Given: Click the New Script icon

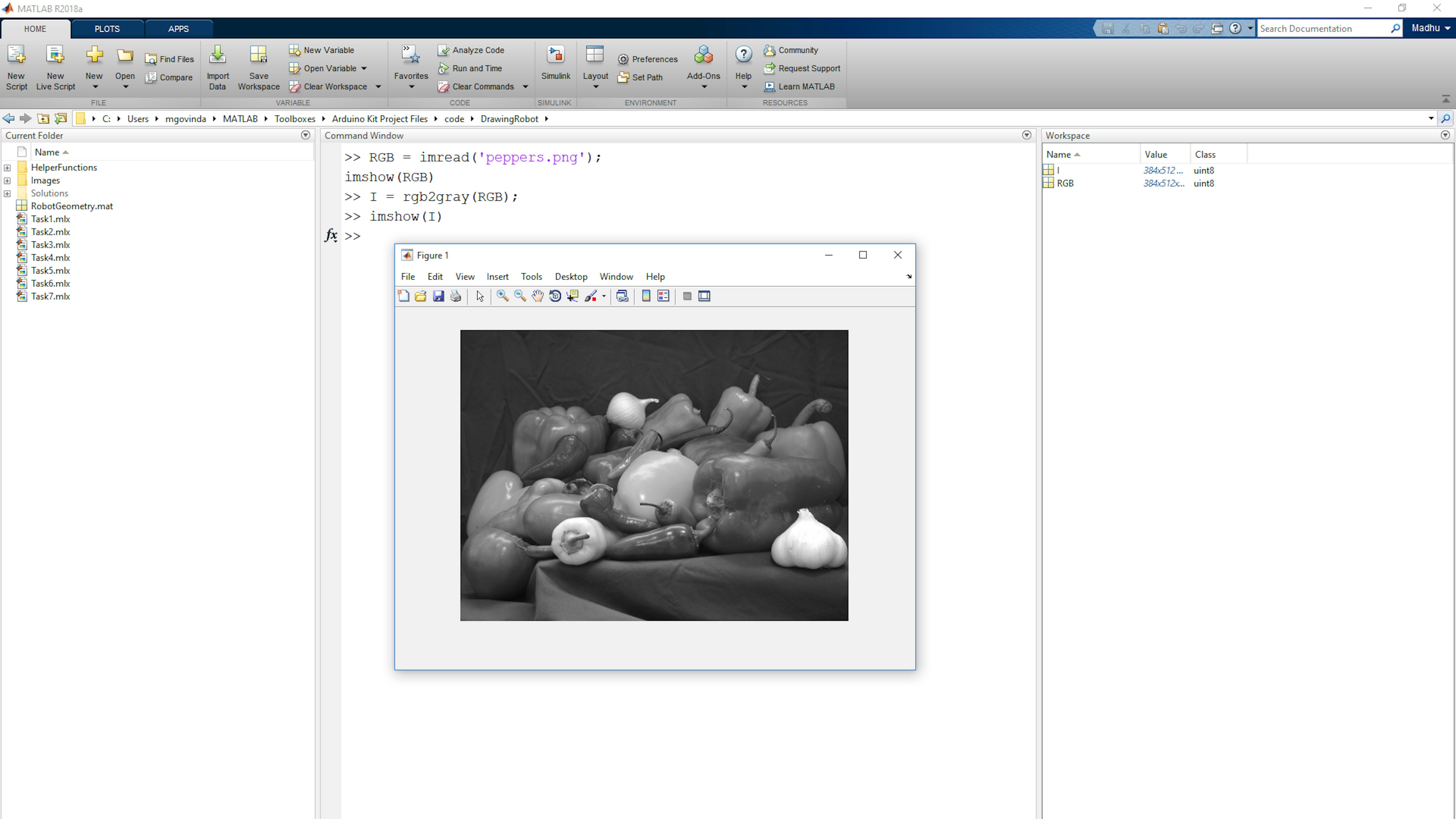Looking at the screenshot, I should pos(17,67).
